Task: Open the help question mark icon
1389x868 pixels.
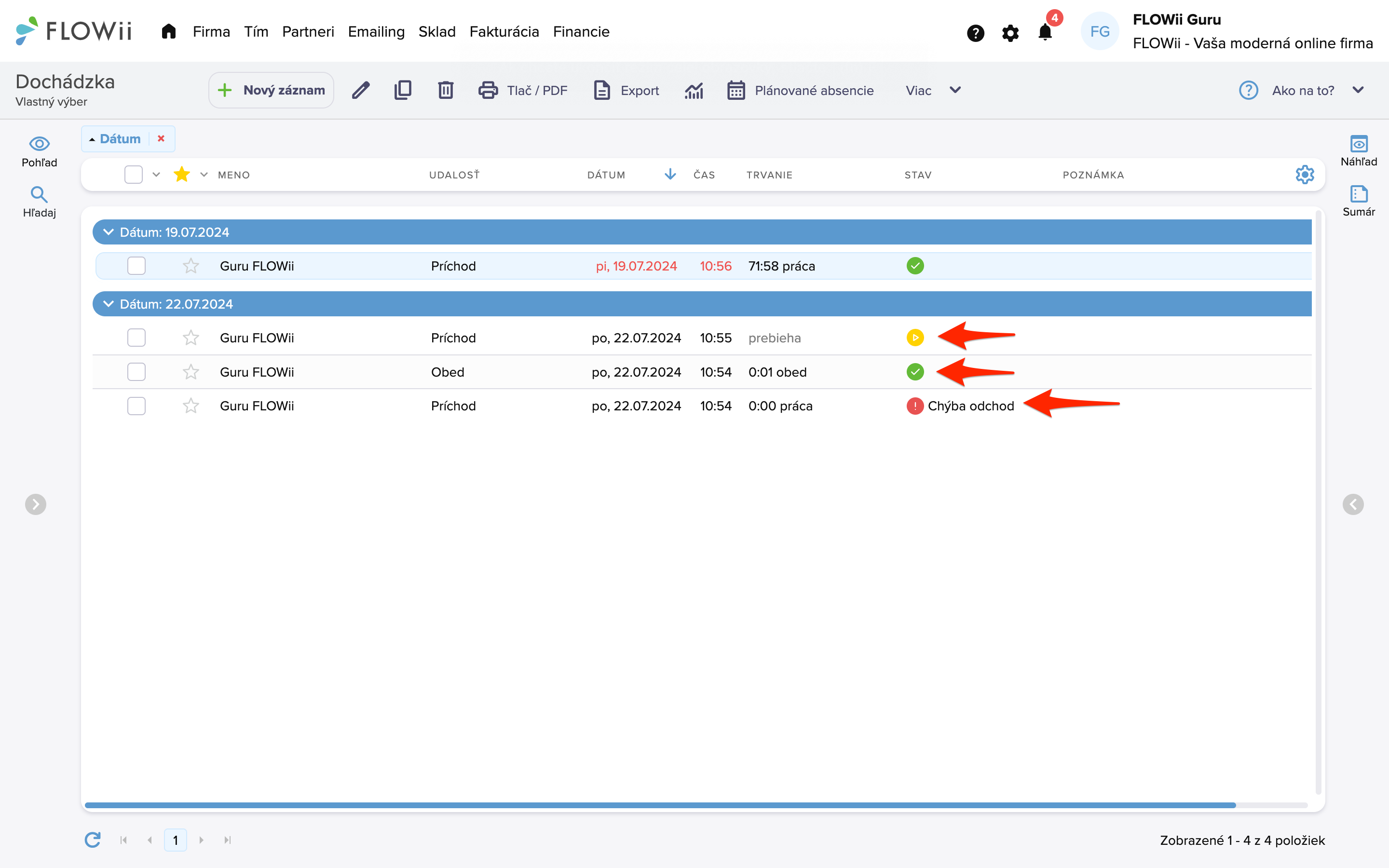Action: click(975, 33)
